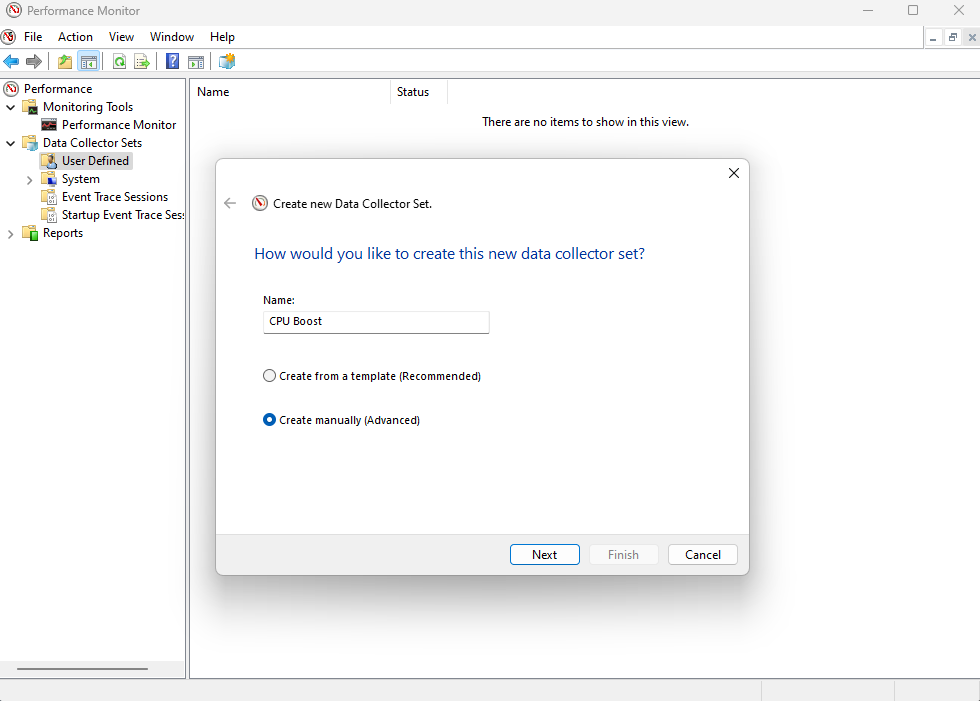Open the Window menu

(172, 37)
